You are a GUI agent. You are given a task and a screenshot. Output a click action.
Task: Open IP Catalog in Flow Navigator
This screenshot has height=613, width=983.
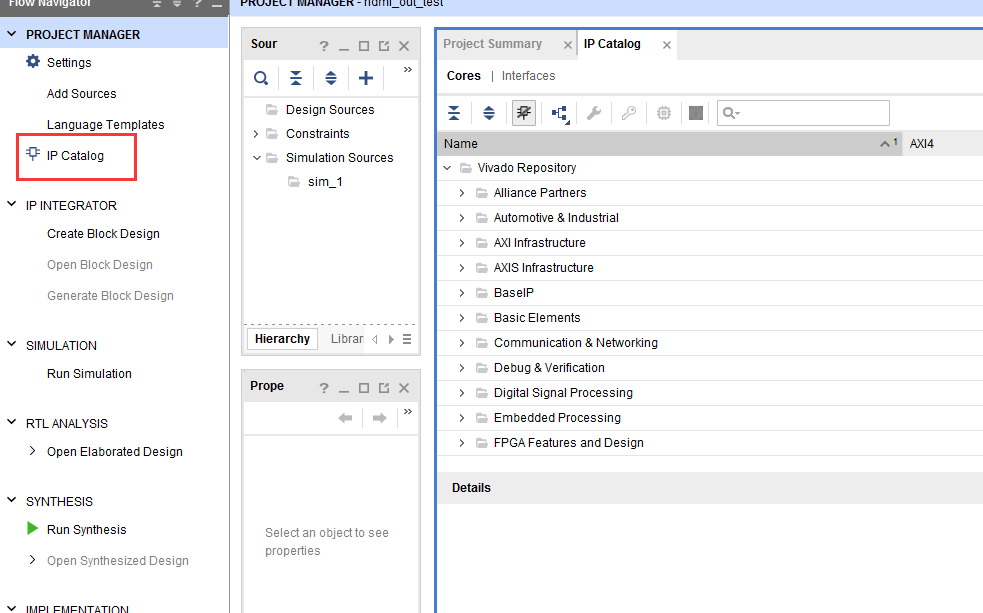coord(75,155)
